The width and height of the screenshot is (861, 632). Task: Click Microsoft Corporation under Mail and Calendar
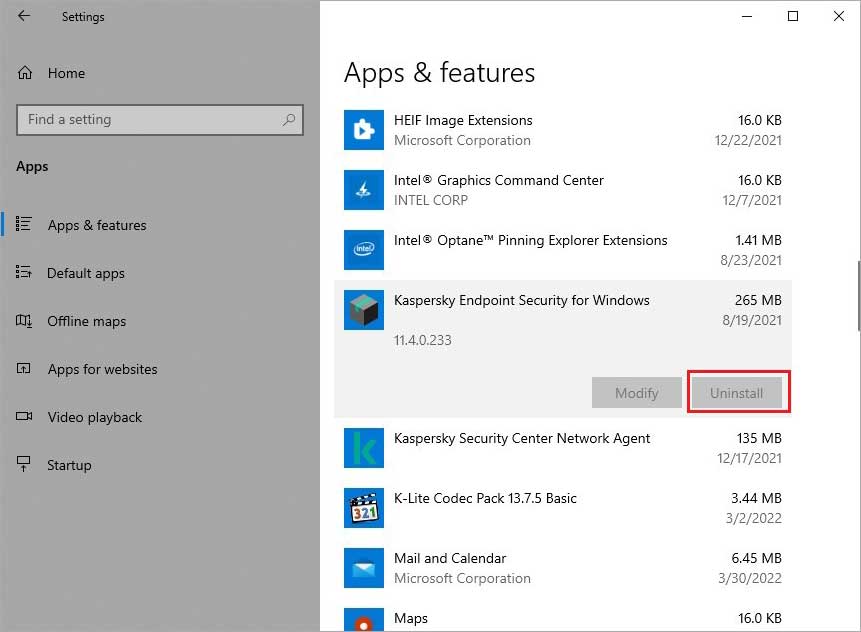click(x=462, y=578)
